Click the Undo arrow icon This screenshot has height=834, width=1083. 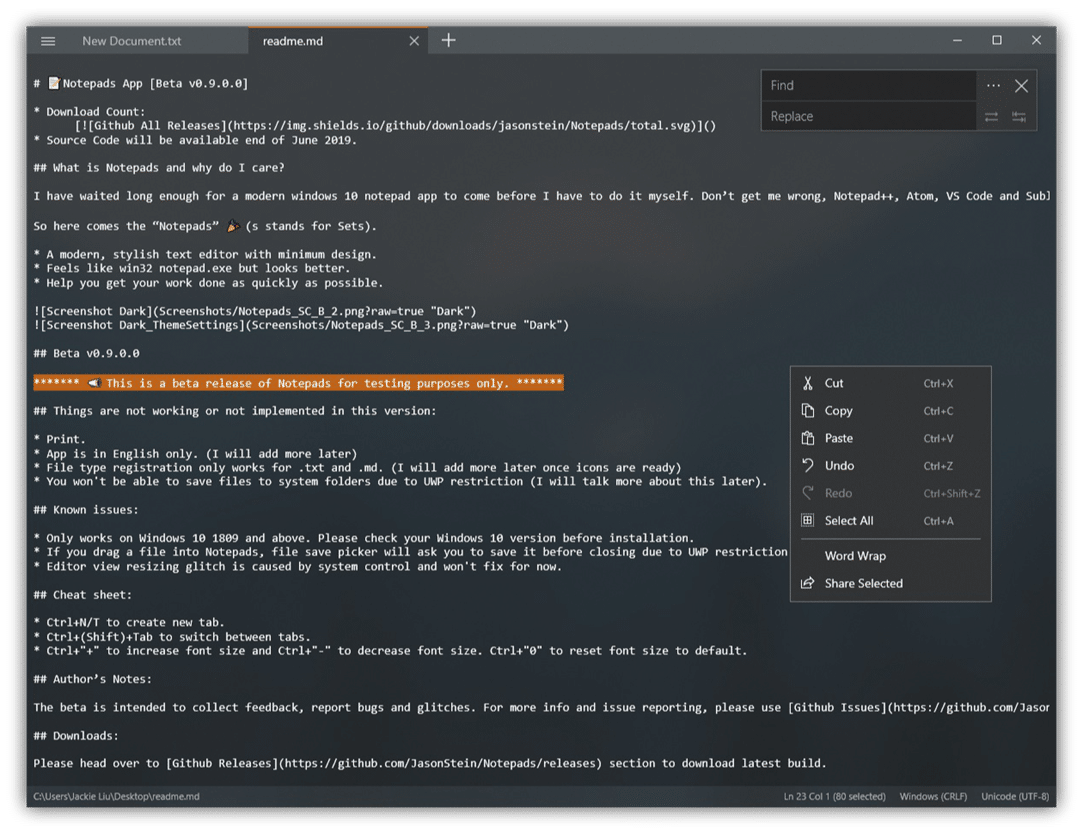[808, 465]
